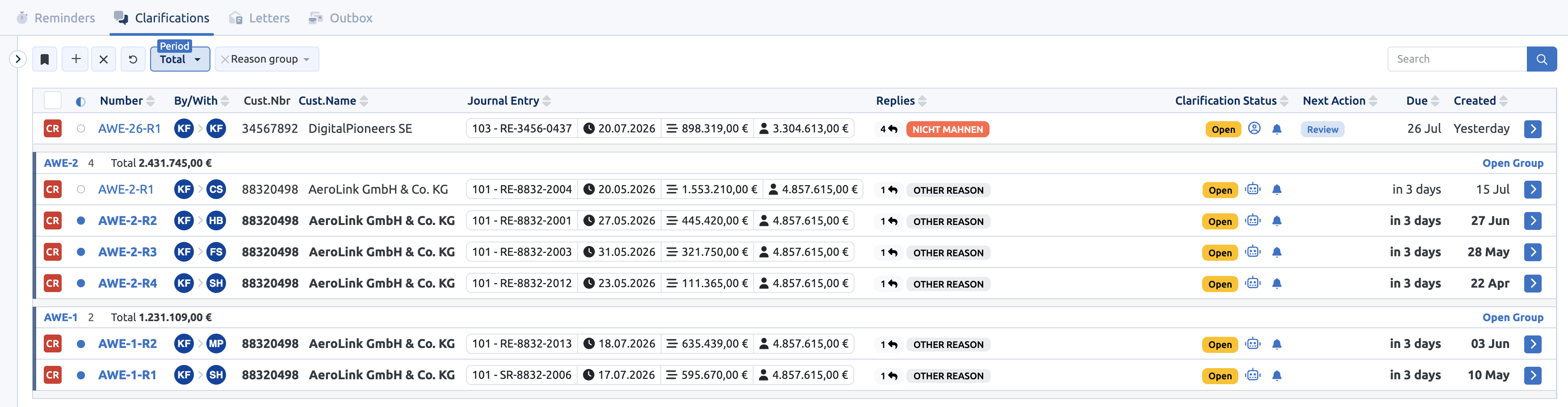This screenshot has height=407, width=1568.
Task: Select the Clarifications tab
Action: [162, 18]
